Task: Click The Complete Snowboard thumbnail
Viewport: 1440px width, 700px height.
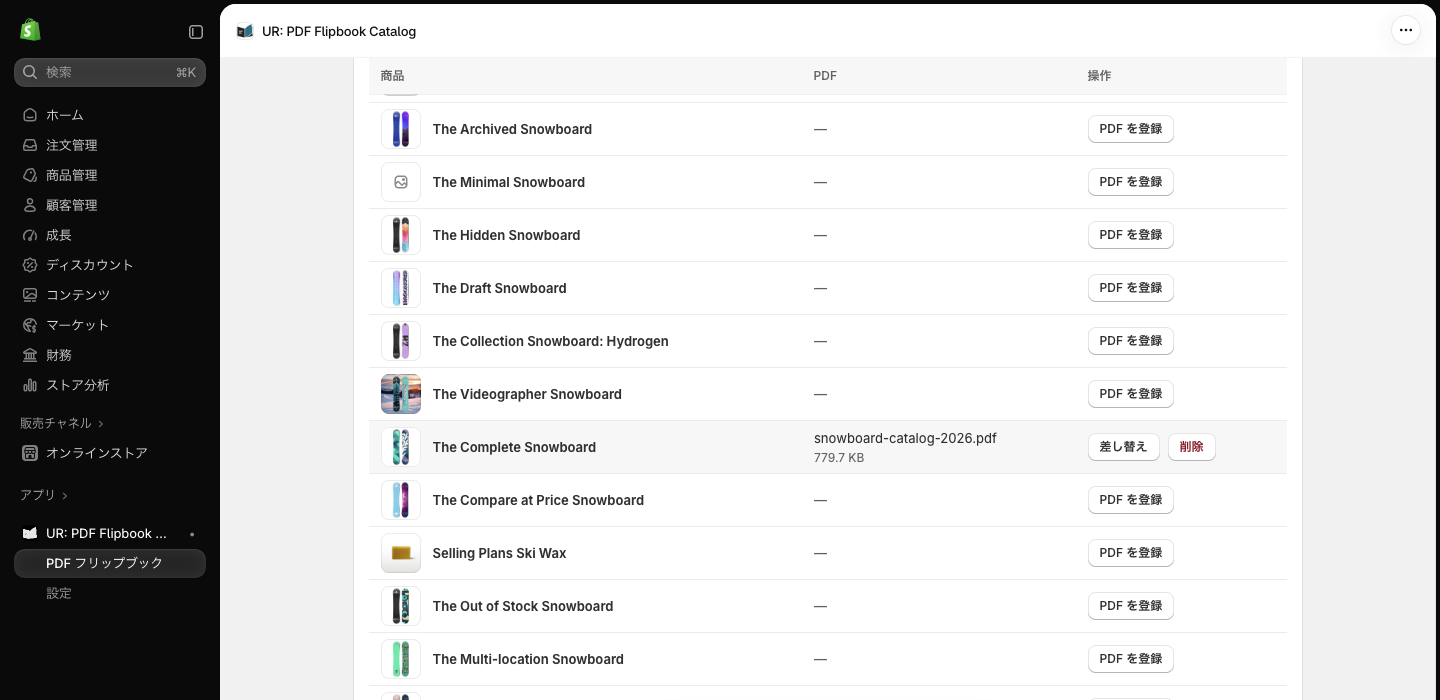Action: 401,447
